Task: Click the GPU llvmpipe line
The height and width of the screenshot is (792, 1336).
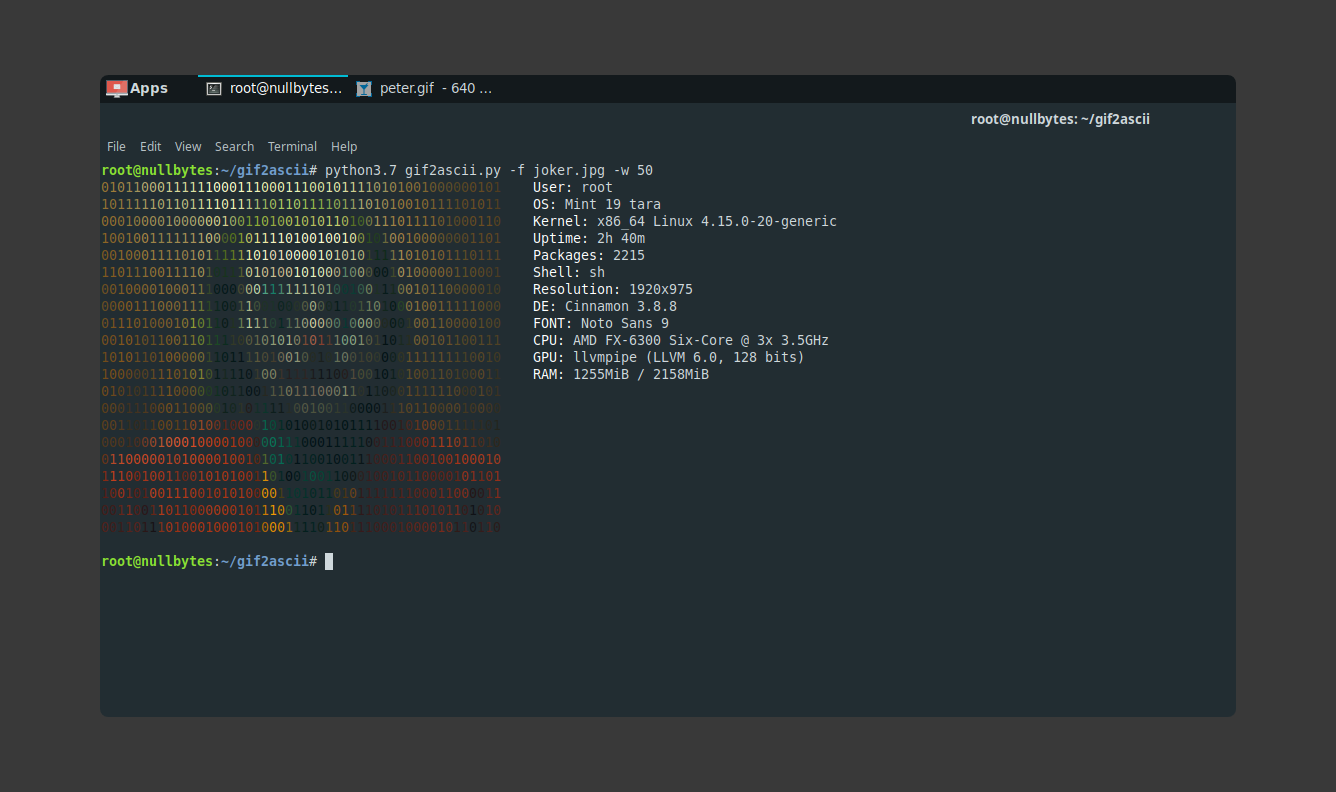Action: [669, 357]
